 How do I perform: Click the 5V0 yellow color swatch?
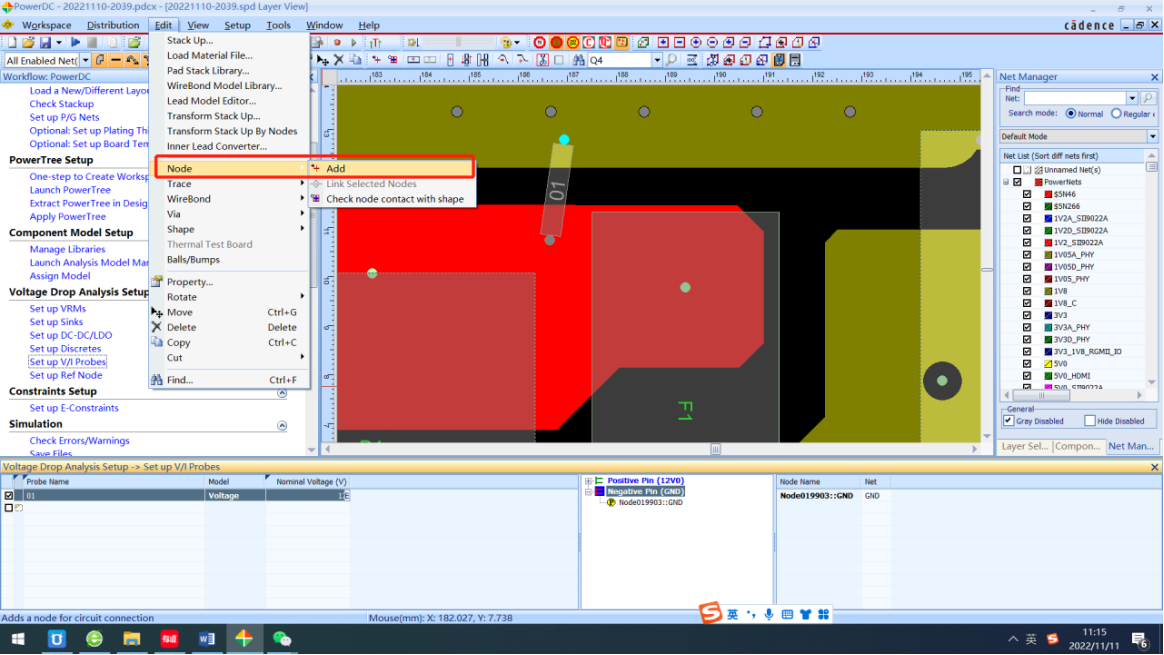[x=1047, y=364]
